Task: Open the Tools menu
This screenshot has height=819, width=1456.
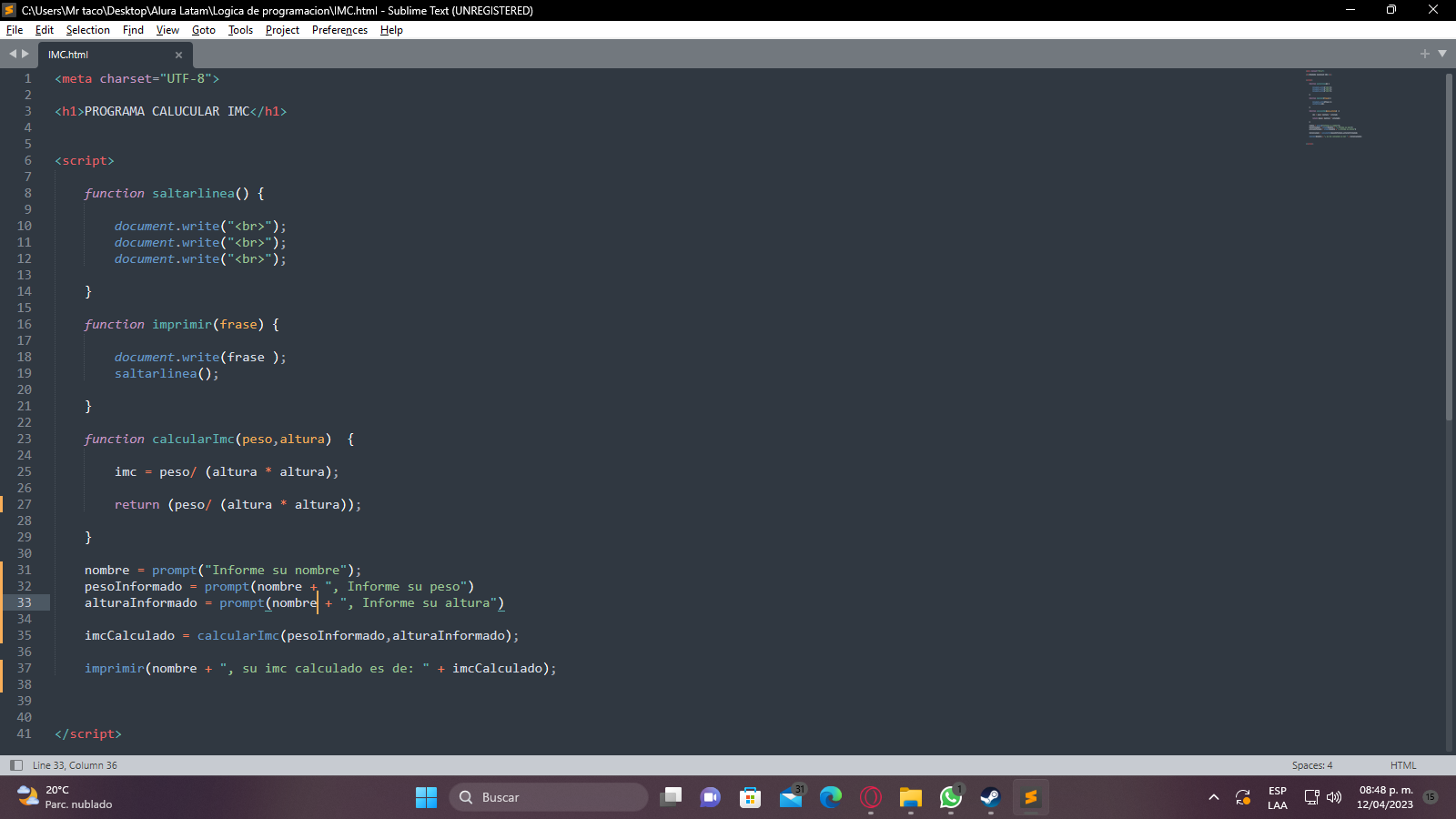Action: tap(240, 30)
